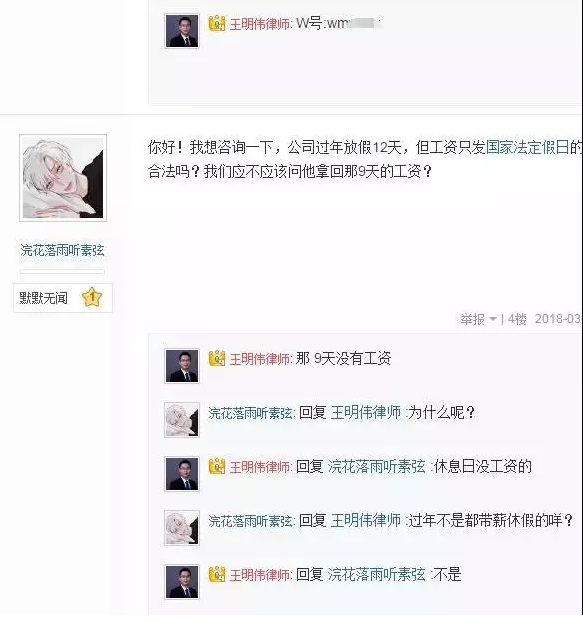Click the small avatar beside 为什么呢 reply
This screenshot has width=583, height=623.
click(182, 420)
